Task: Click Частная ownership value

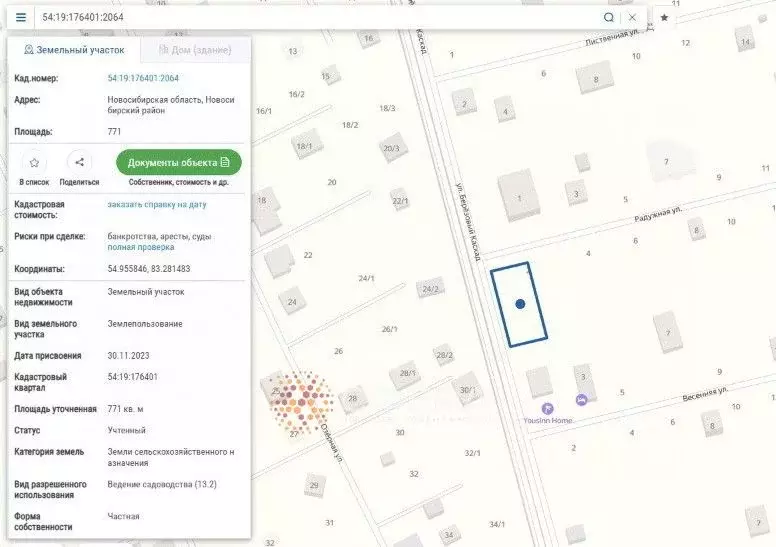Action: tap(123, 516)
